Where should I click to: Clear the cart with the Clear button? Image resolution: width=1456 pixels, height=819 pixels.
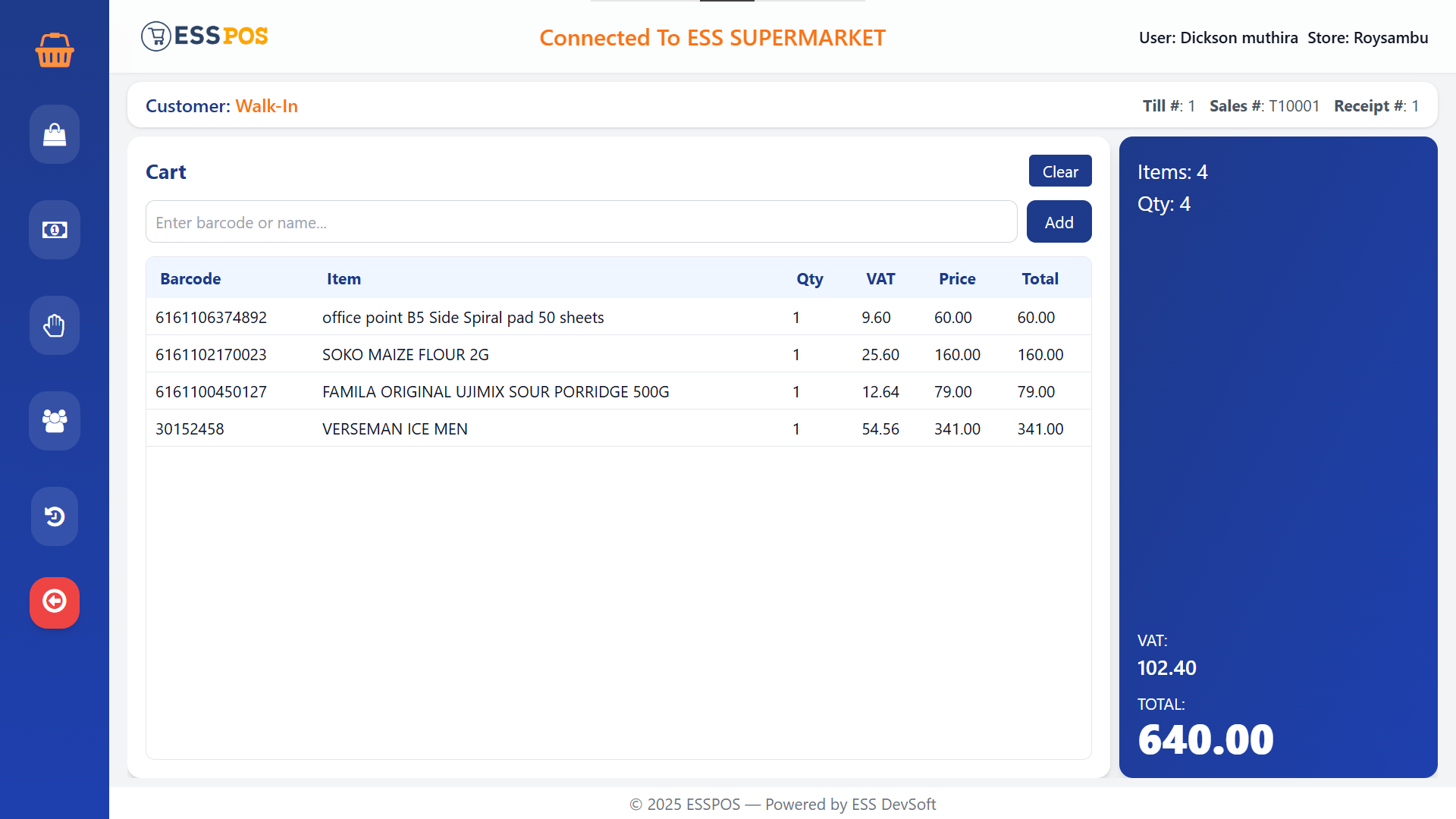point(1059,171)
